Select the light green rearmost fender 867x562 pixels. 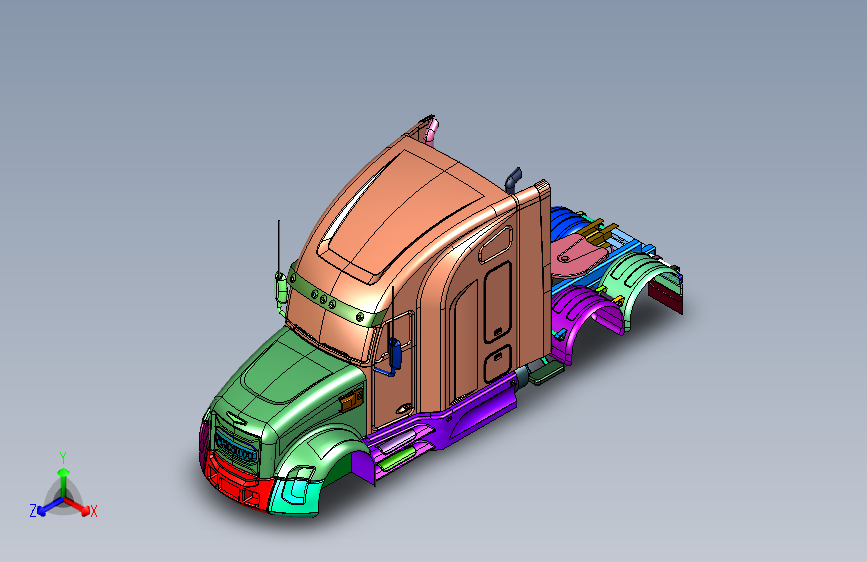(x=633, y=273)
